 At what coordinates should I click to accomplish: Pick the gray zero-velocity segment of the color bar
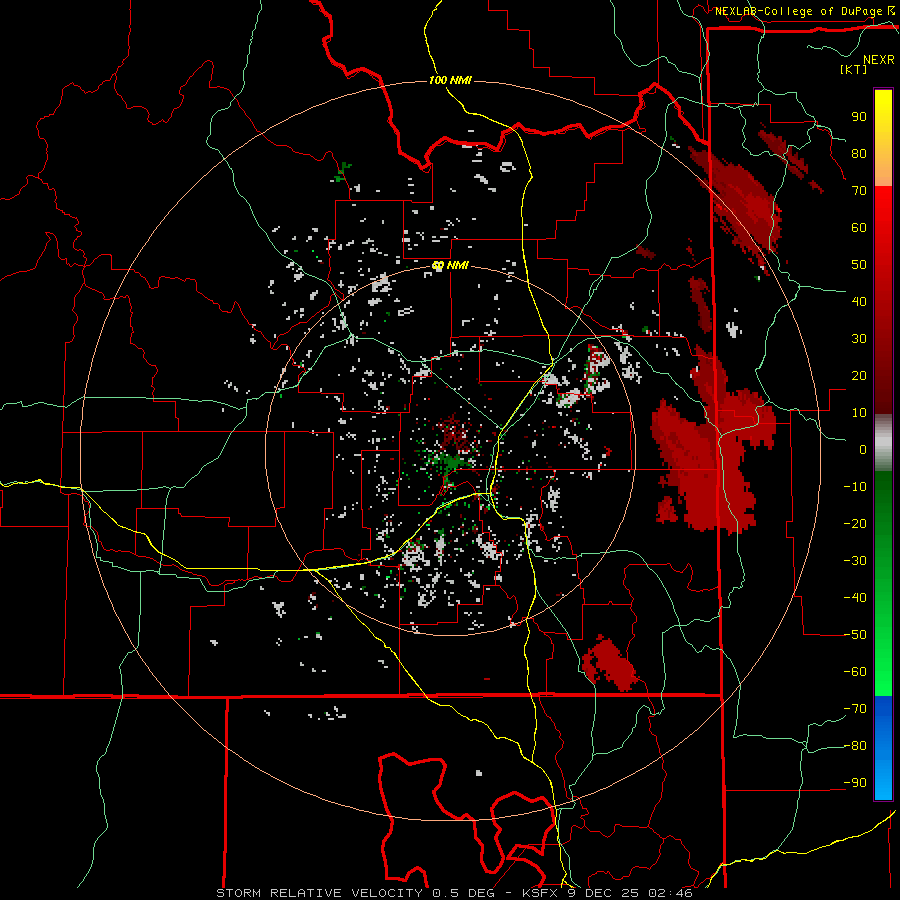coord(883,443)
